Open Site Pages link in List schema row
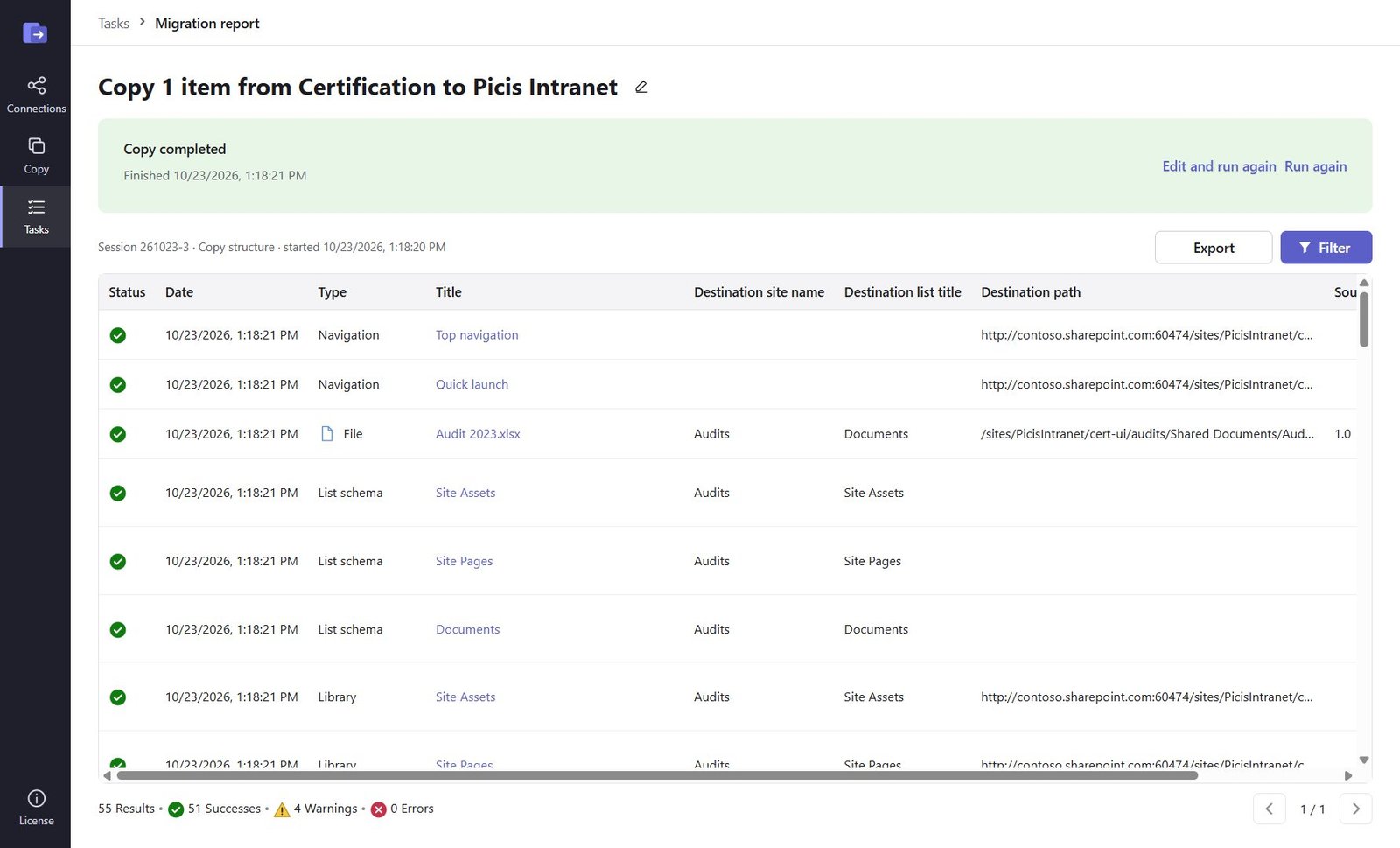The image size is (1400, 848). tap(464, 562)
